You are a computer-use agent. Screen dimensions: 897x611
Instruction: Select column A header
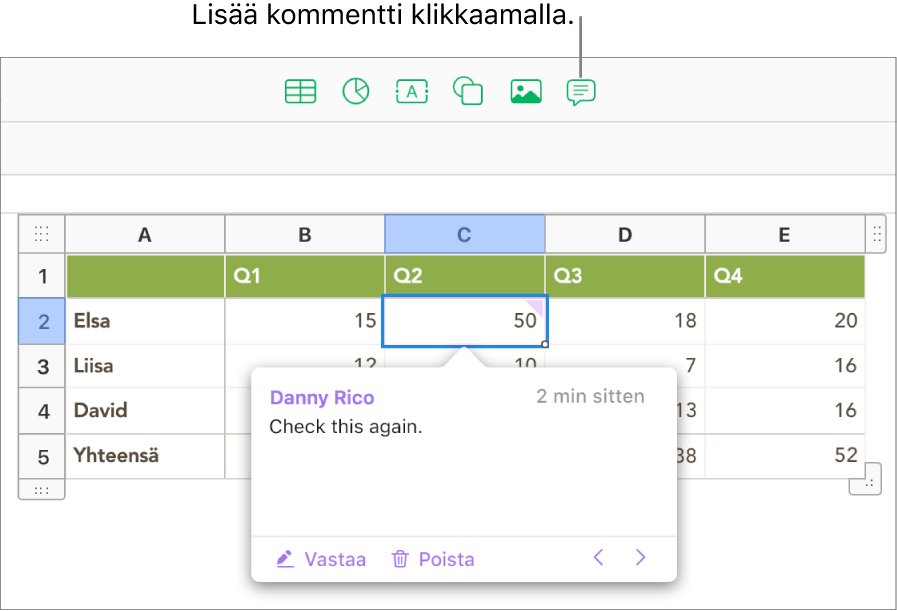145,235
